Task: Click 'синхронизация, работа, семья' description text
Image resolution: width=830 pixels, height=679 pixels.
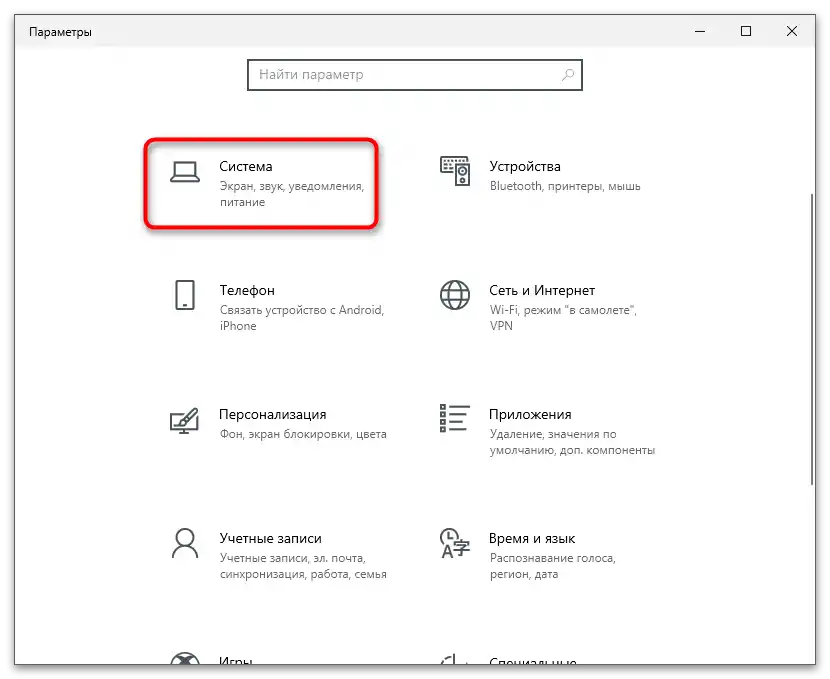Action: pos(303,574)
